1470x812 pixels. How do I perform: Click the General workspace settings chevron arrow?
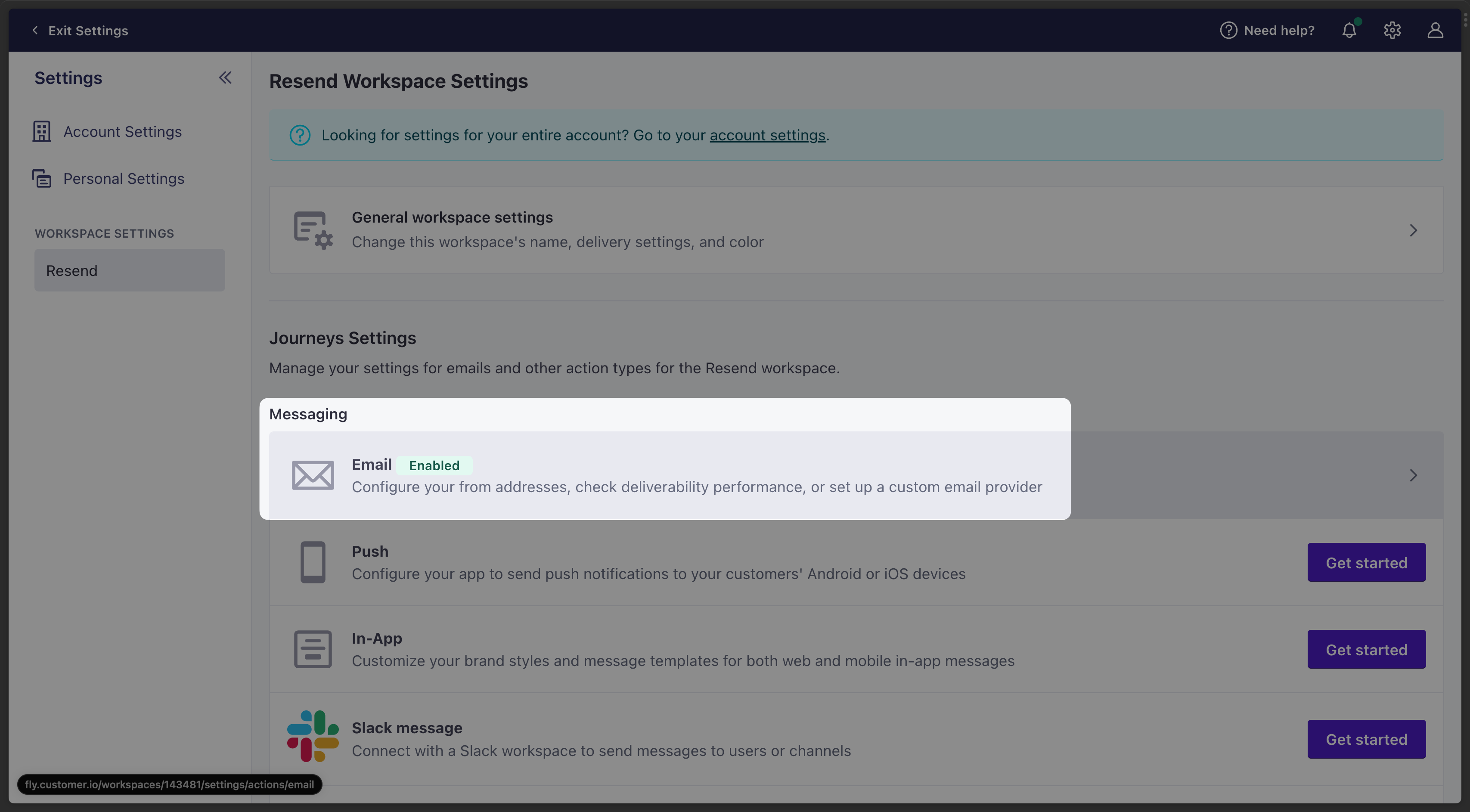pyautogui.click(x=1413, y=230)
